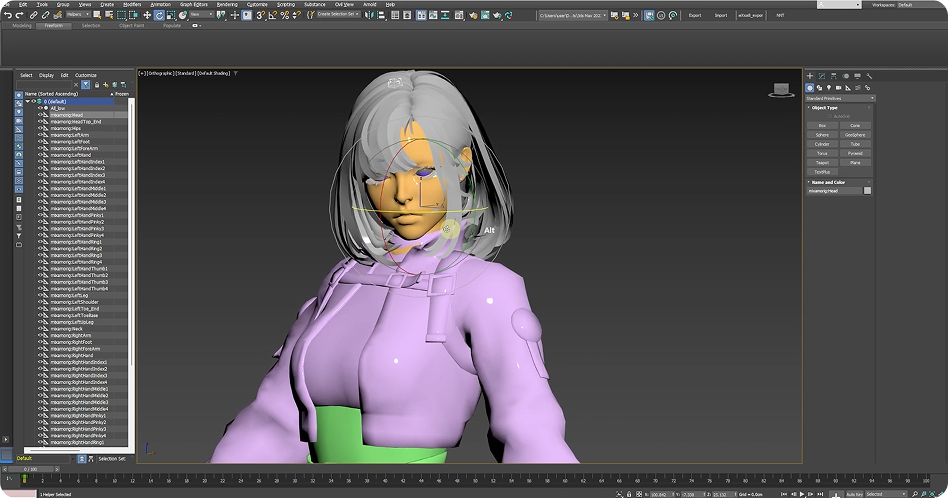Click the object color swatch beside name field
The width and height of the screenshot is (948, 498).
[867, 190]
